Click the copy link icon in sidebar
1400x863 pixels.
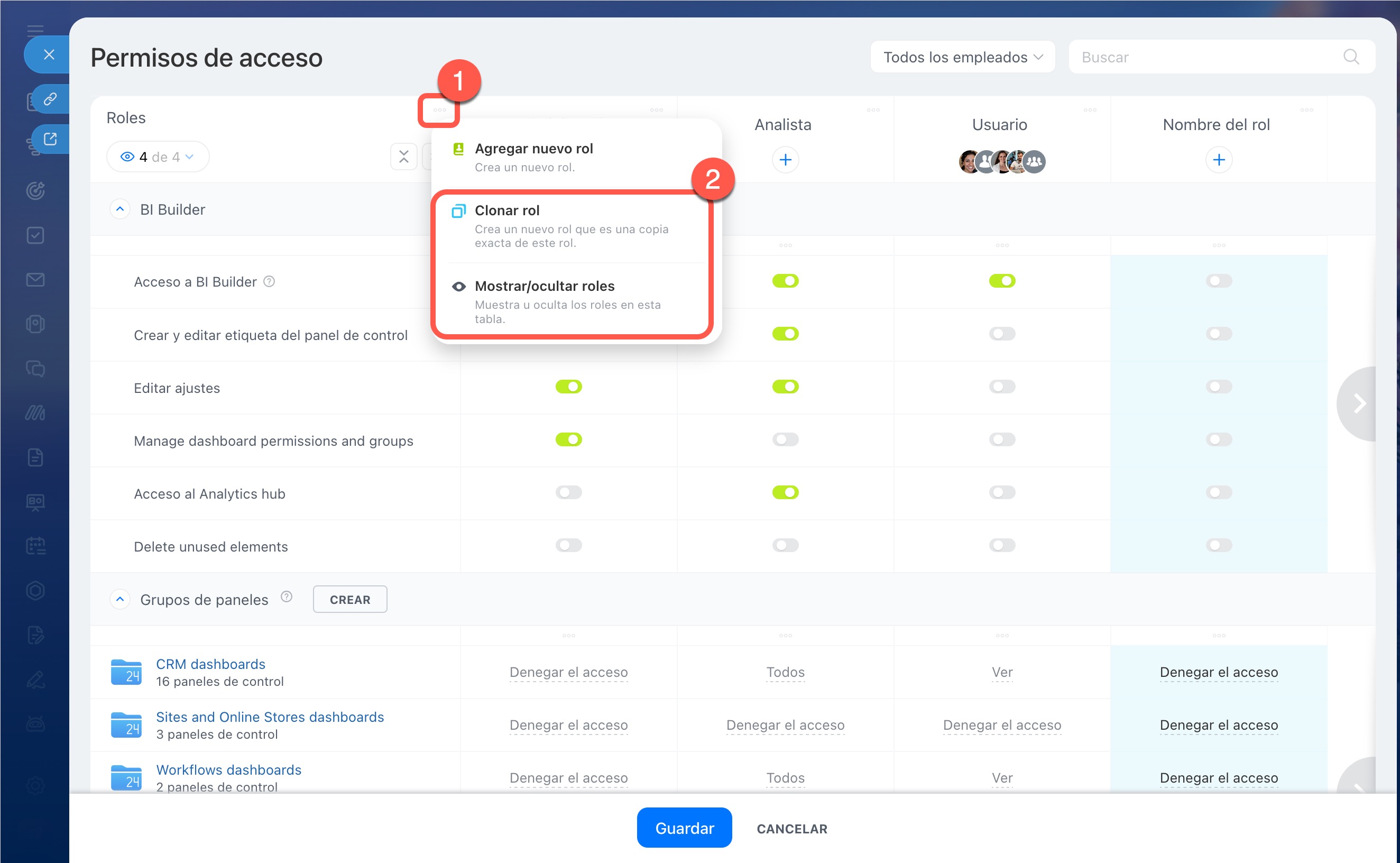point(50,99)
